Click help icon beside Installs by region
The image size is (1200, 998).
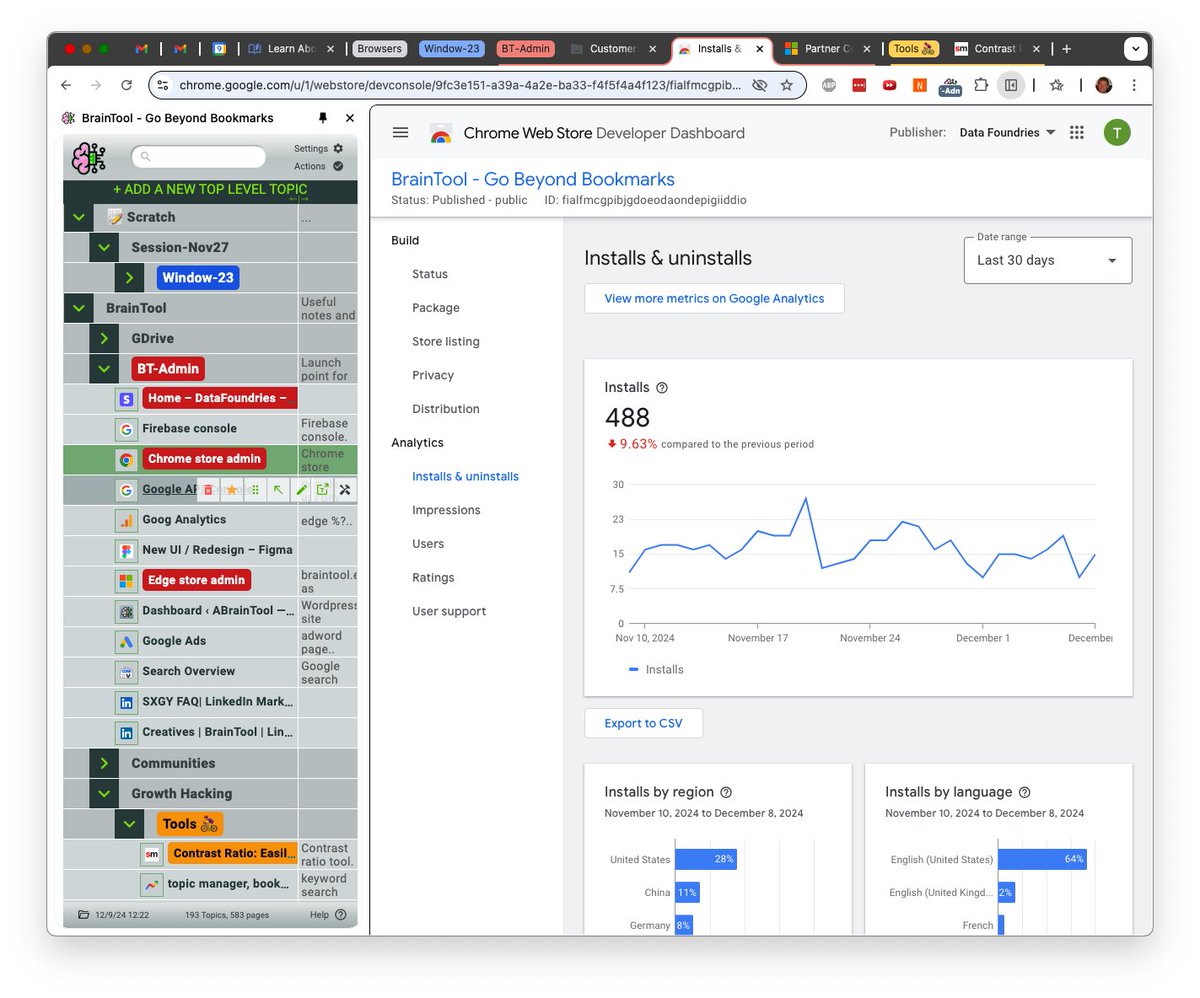coord(726,792)
